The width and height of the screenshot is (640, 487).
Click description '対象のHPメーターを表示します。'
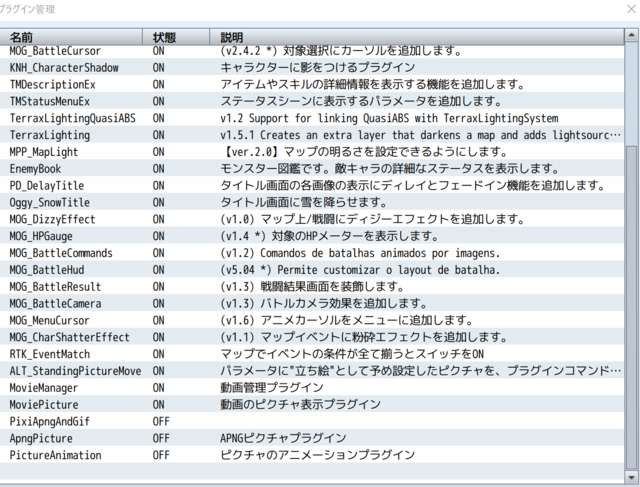355,236
